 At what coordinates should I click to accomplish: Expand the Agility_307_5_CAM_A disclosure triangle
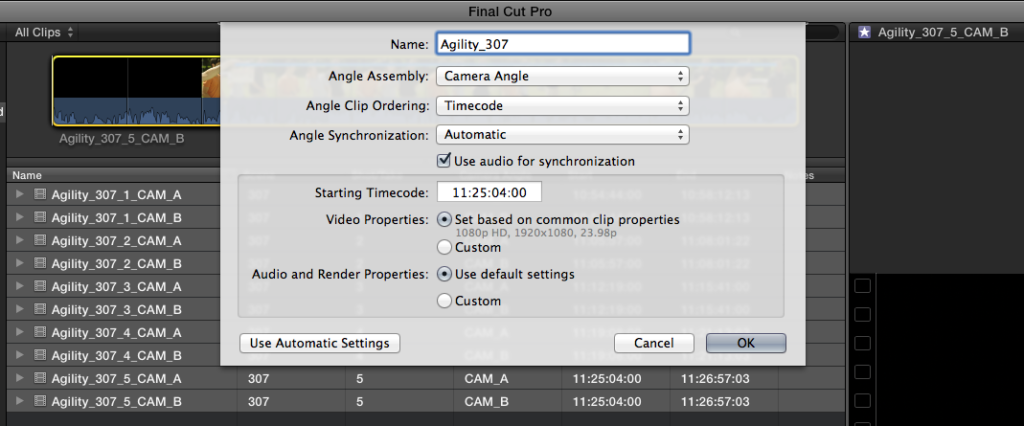pos(20,378)
